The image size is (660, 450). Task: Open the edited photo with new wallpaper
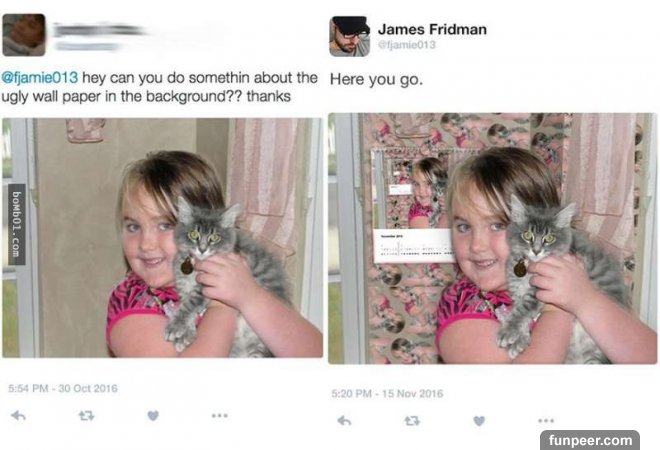pyautogui.click(x=492, y=238)
